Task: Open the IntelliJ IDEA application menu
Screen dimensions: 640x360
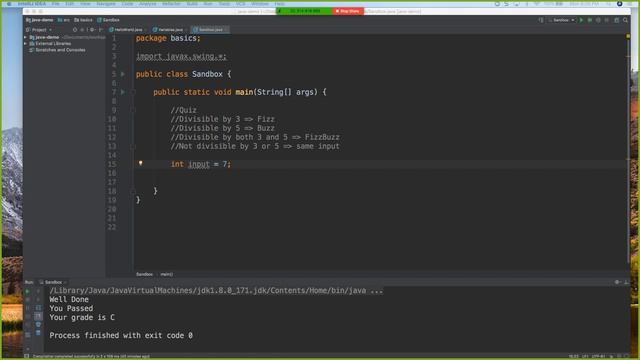Action: 32,4
